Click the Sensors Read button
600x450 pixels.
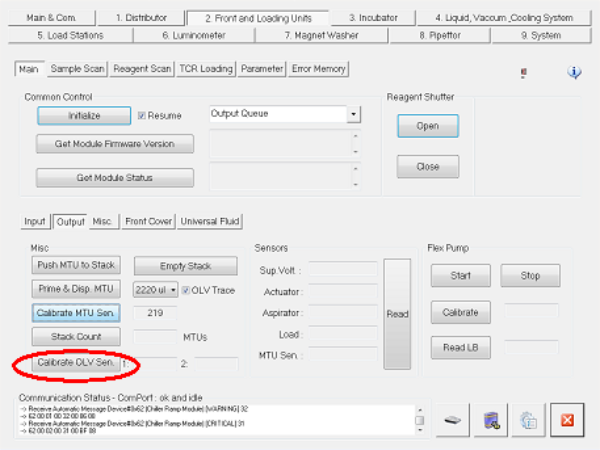(x=397, y=314)
